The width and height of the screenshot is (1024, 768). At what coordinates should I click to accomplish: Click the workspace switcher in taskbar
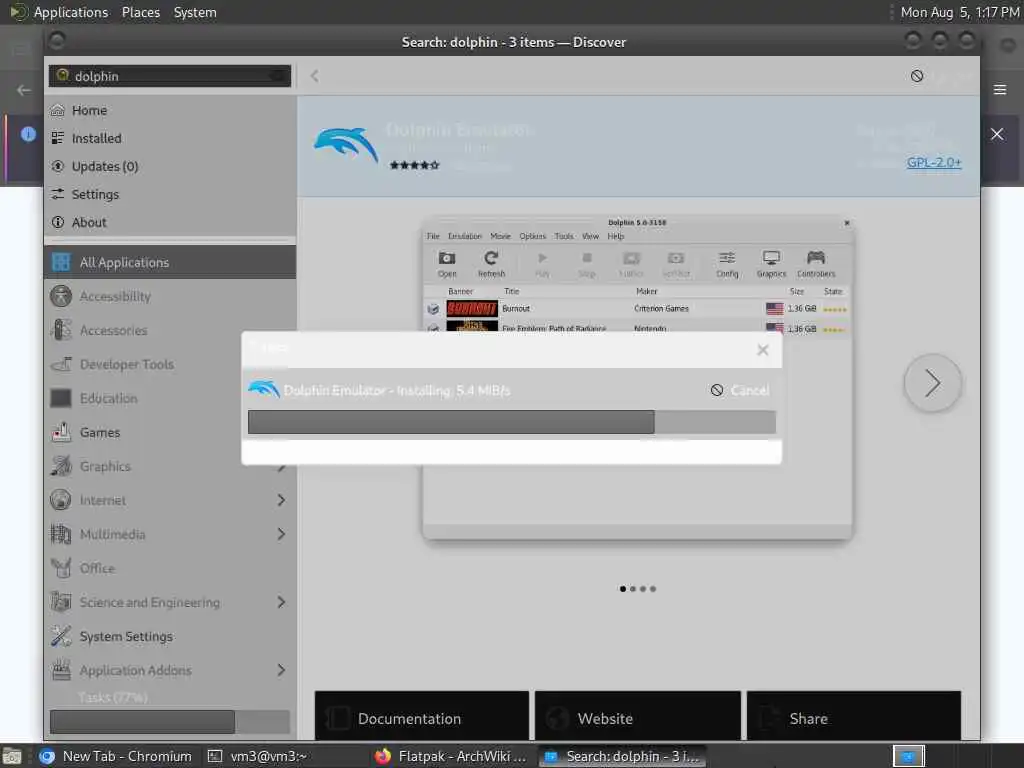pyautogui.click(x=908, y=756)
